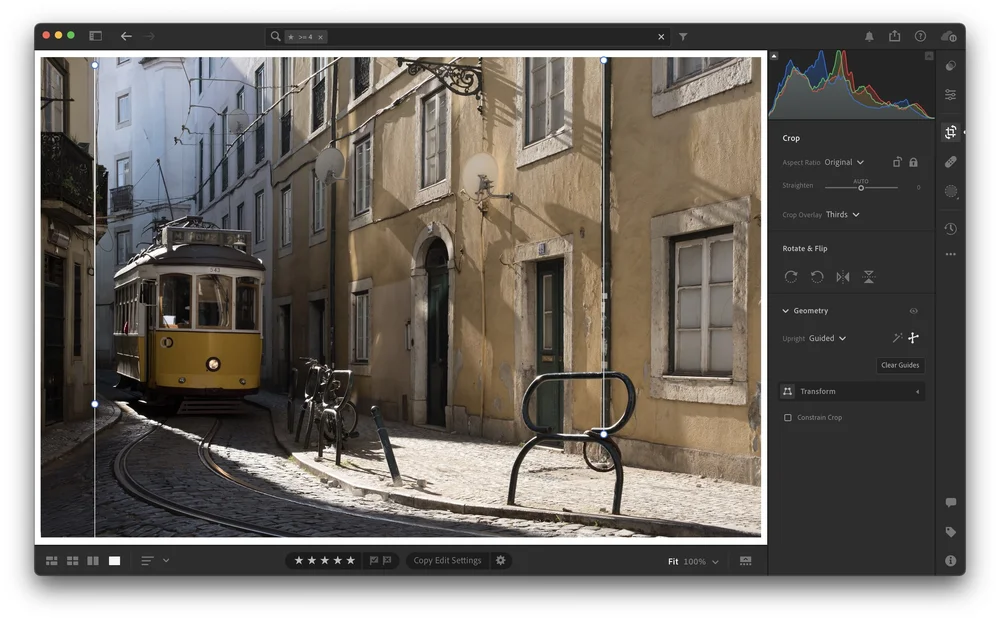
Task: Open the Comments panel
Action: pyautogui.click(x=952, y=503)
